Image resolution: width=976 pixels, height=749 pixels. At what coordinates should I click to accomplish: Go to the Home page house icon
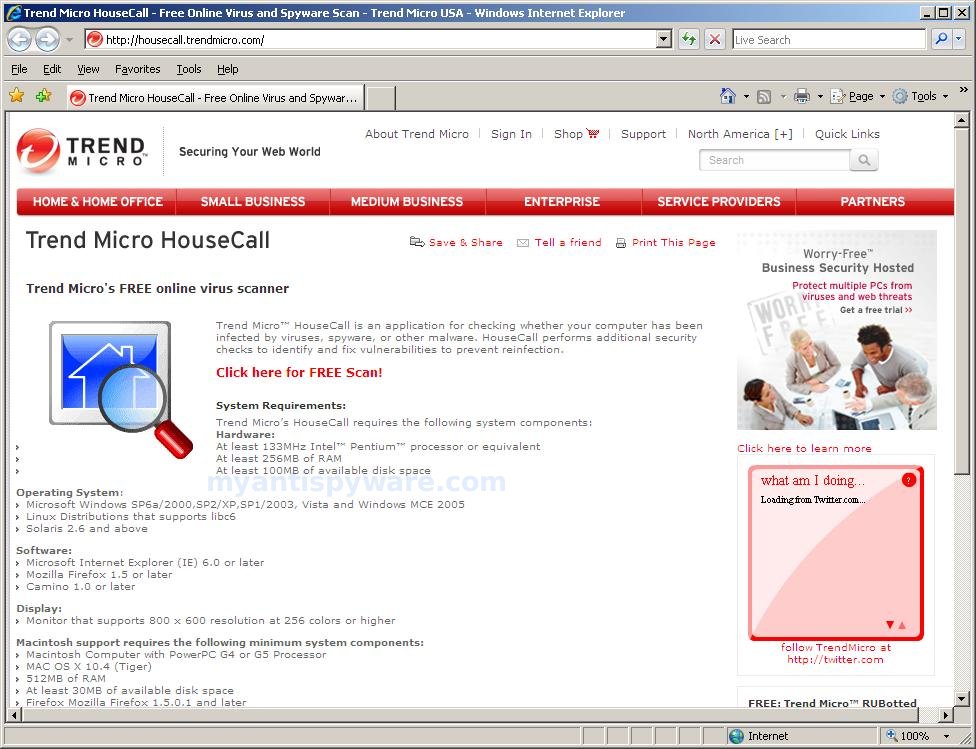tap(728, 96)
